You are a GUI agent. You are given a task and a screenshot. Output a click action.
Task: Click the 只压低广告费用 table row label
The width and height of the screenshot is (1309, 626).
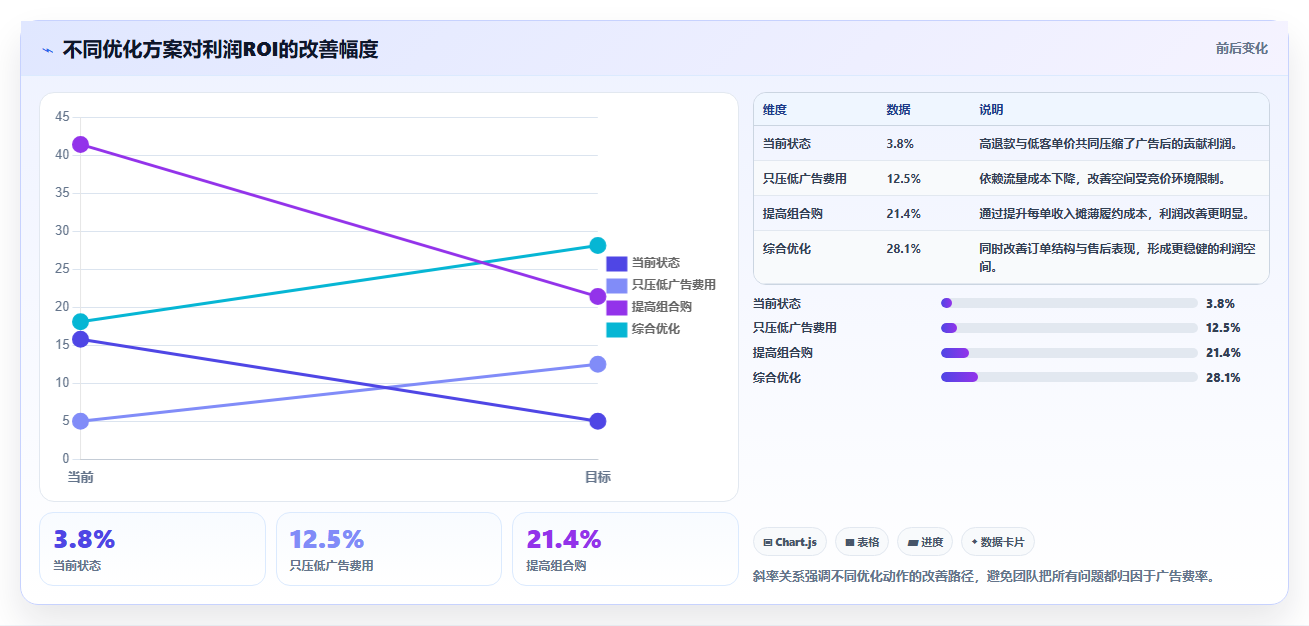tap(805, 179)
